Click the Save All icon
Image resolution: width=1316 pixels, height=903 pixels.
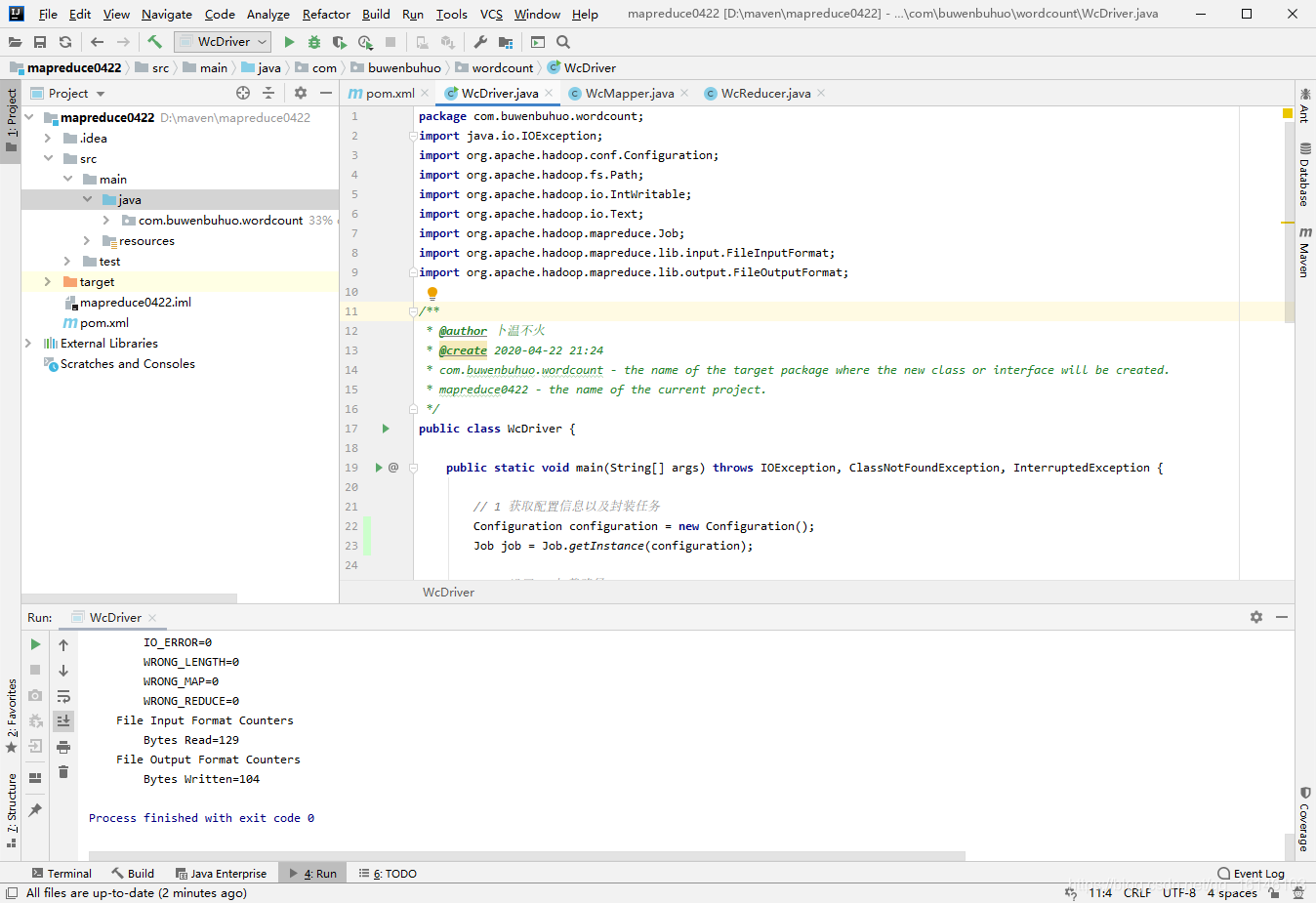coord(40,42)
